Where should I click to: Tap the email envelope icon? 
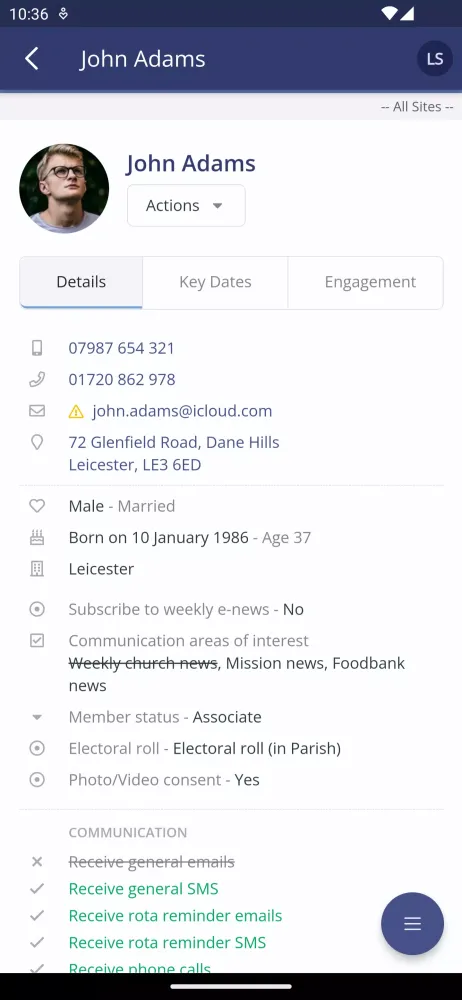click(37, 411)
